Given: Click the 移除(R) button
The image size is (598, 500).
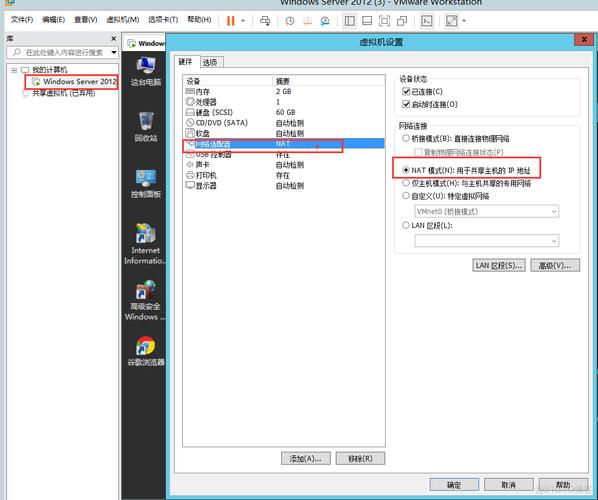Looking at the screenshot, I should click(360, 458).
